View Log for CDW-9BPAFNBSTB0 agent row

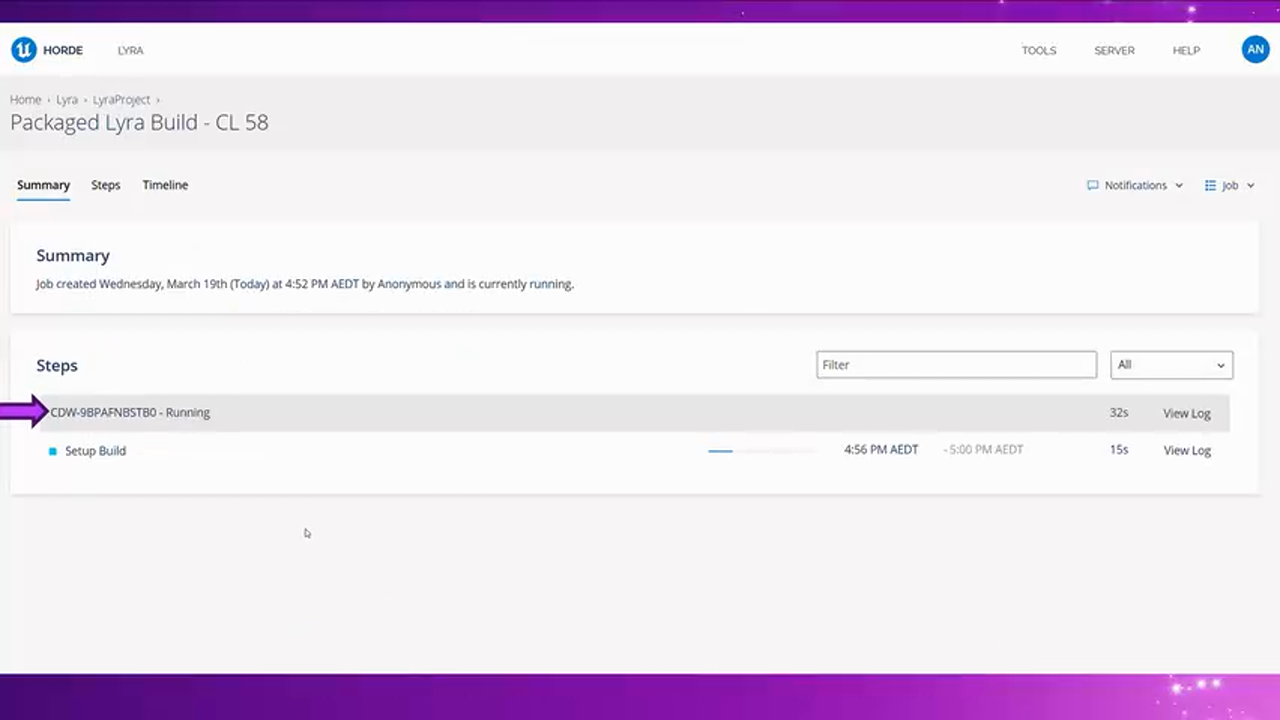(1187, 413)
